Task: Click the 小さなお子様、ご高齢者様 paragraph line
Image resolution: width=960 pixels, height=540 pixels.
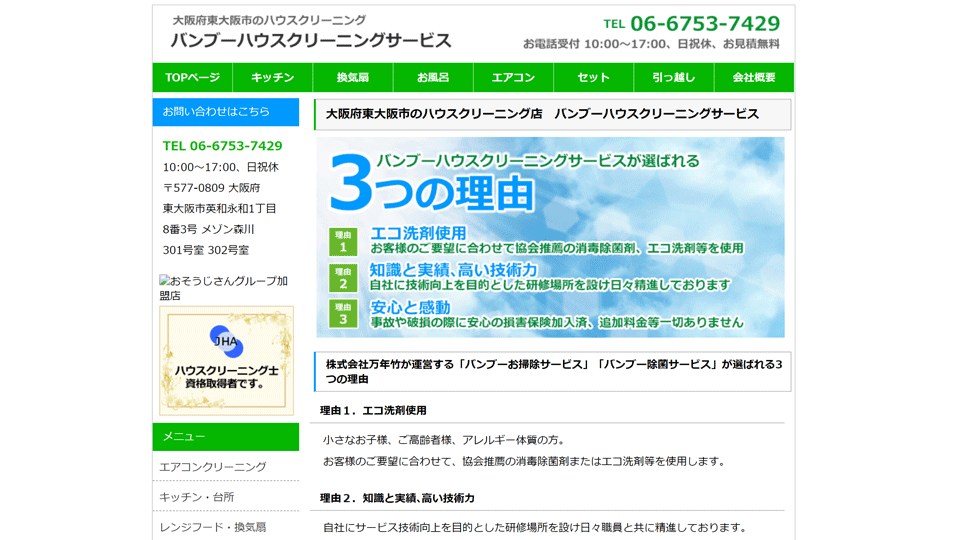Action: click(x=444, y=440)
